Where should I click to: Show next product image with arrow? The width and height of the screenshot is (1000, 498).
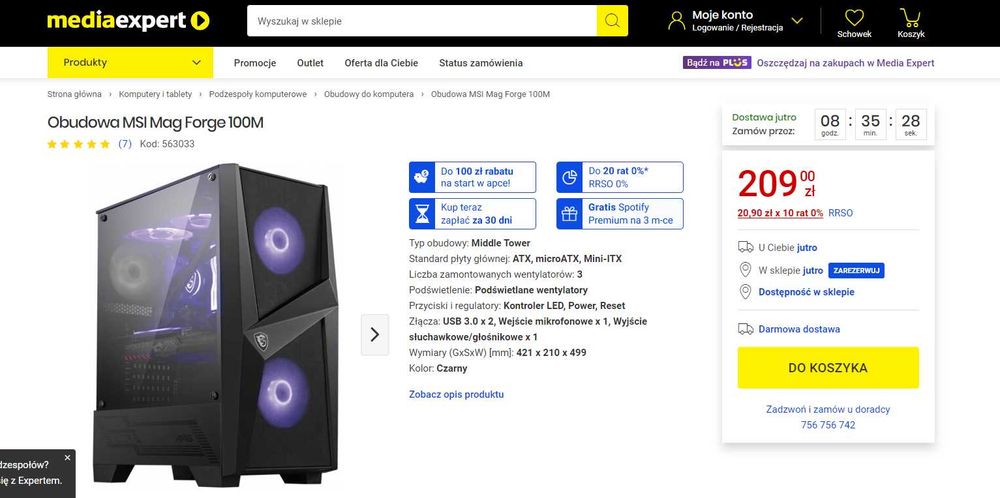374,334
